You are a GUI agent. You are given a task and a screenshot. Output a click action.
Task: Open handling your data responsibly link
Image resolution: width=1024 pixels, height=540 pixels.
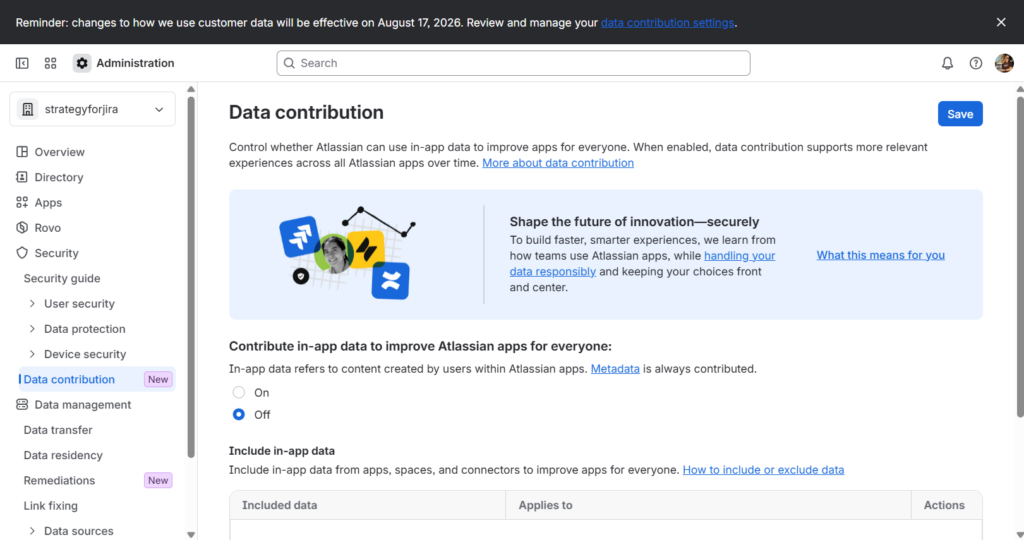click(x=643, y=264)
